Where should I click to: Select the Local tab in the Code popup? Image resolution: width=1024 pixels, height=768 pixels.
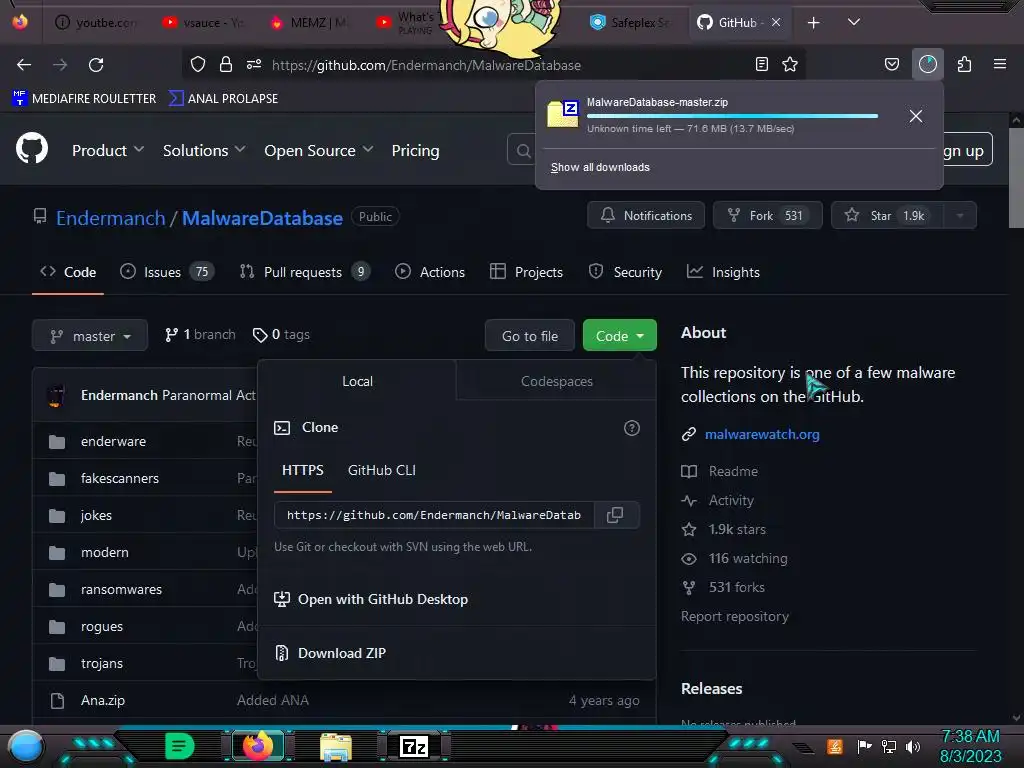point(357,381)
